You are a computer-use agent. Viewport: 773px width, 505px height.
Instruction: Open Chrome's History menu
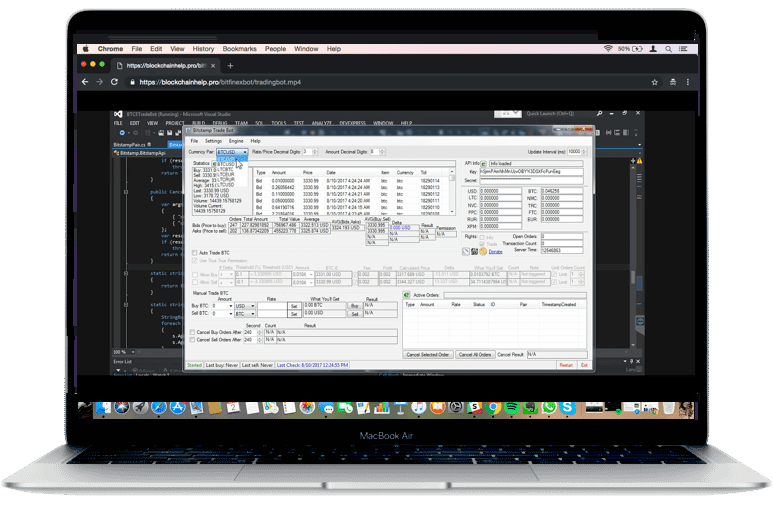(203, 49)
